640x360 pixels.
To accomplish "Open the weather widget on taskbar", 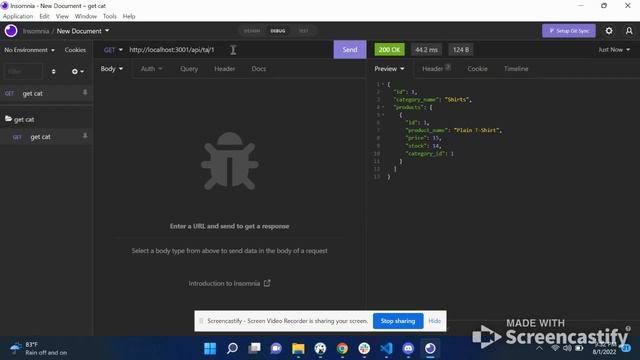I will point(38,348).
